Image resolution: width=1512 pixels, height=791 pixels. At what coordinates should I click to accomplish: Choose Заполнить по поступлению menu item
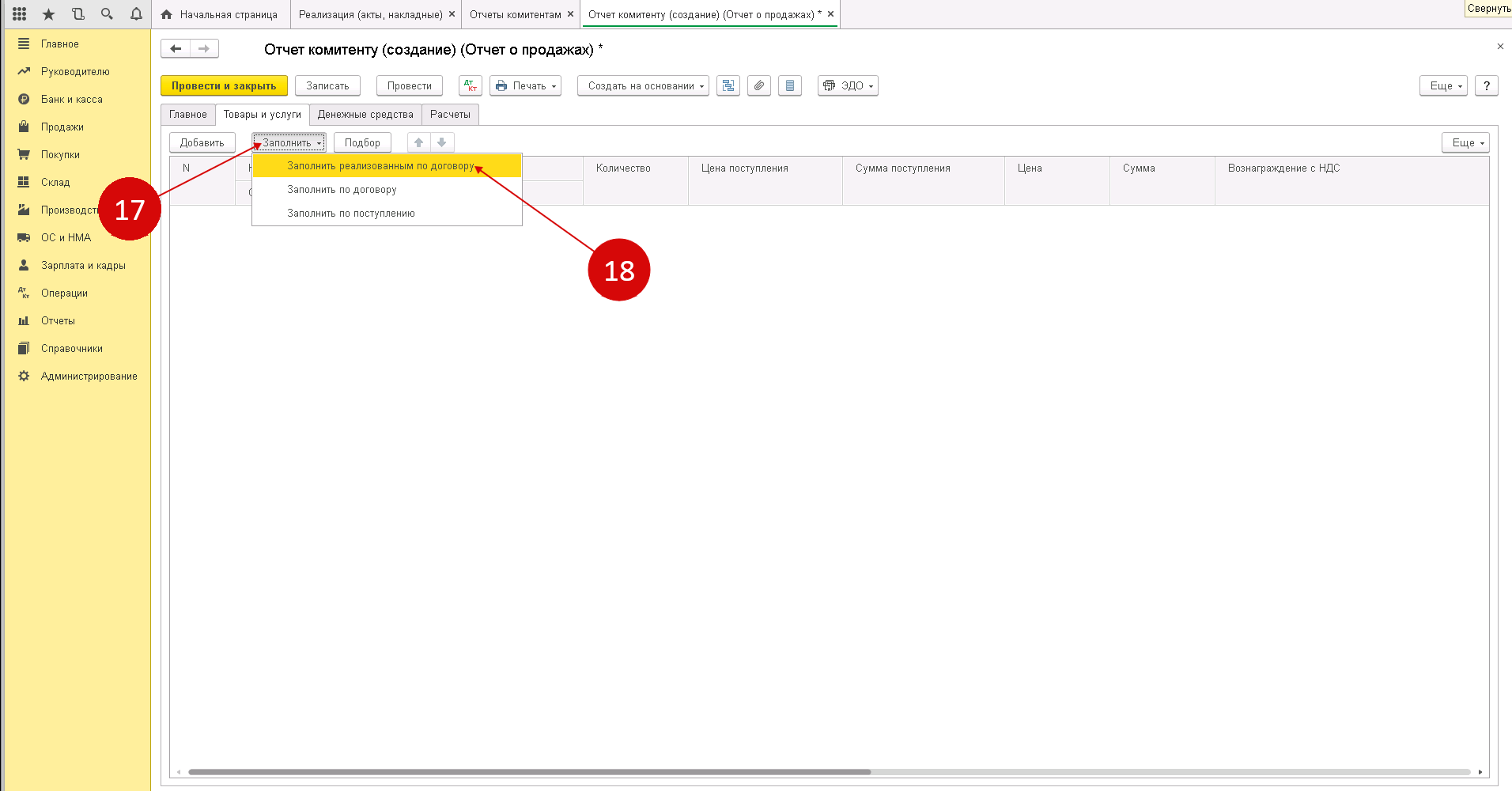point(351,214)
